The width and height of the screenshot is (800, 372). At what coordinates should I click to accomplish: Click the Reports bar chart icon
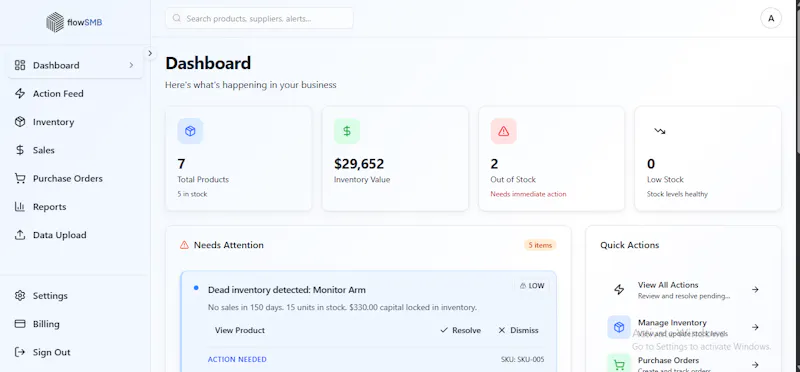pos(20,207)
